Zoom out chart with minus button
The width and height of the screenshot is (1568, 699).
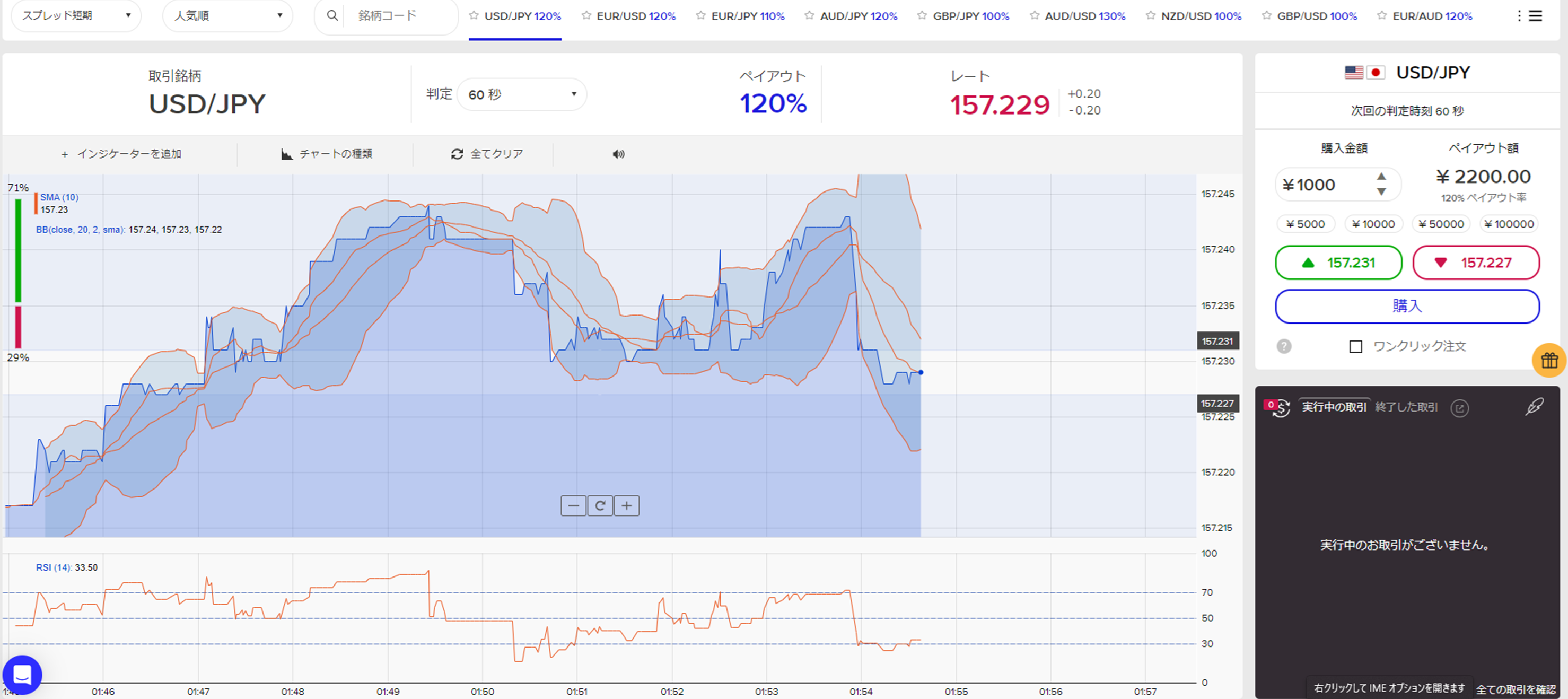[x=573, y=505]
